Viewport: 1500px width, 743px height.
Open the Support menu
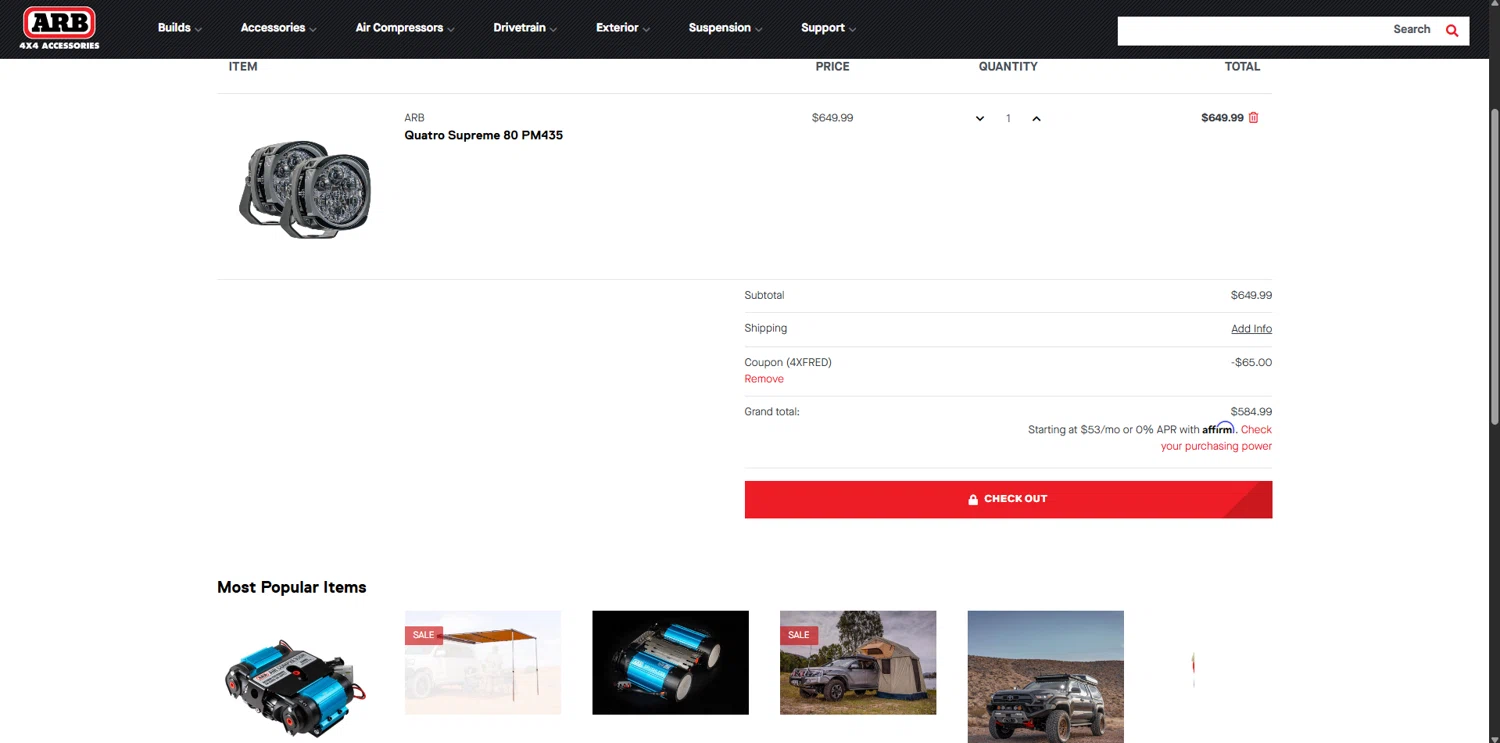(x=829, y=28)
